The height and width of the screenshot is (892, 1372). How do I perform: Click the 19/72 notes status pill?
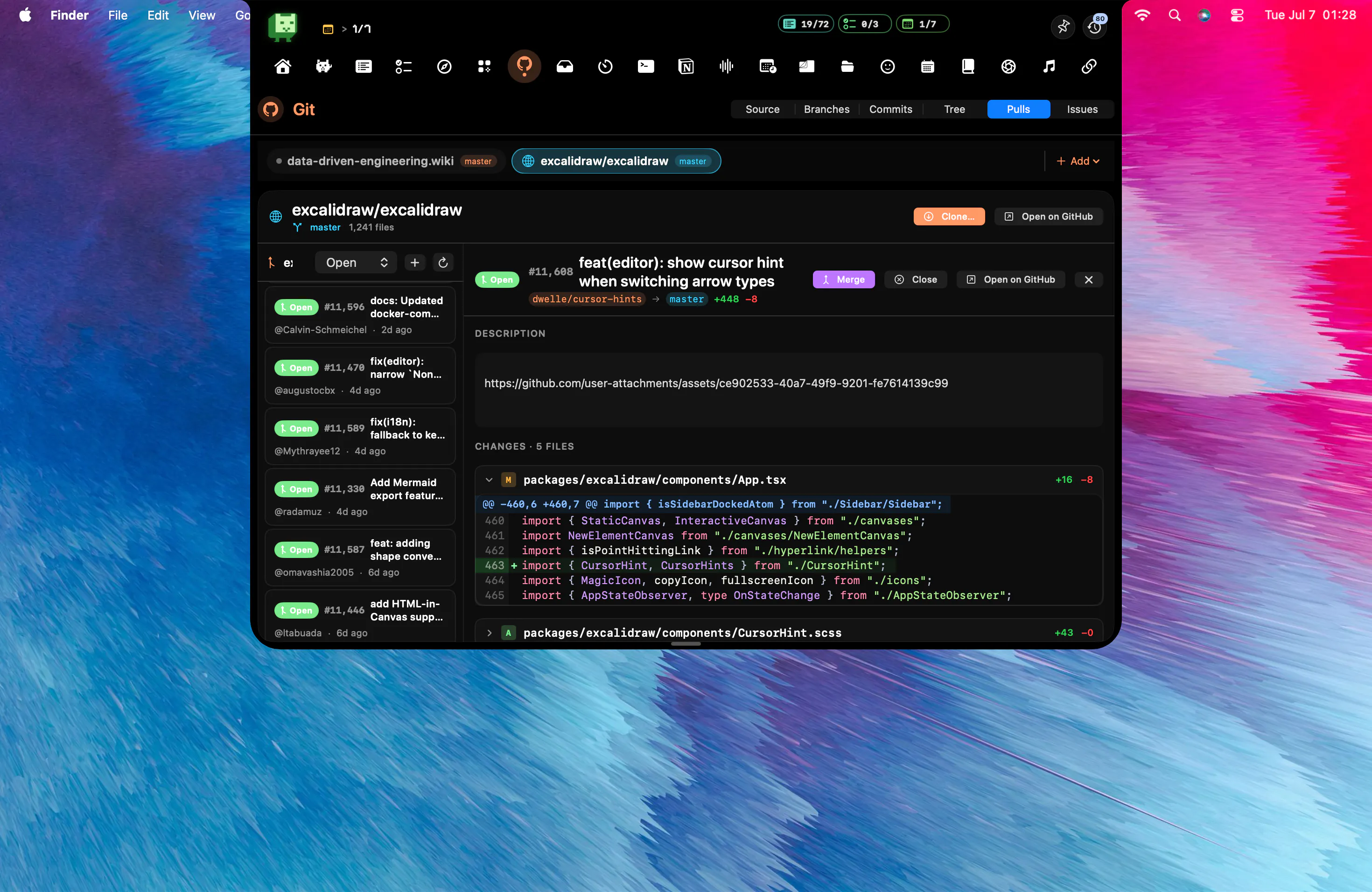click(x=806, y=24)
